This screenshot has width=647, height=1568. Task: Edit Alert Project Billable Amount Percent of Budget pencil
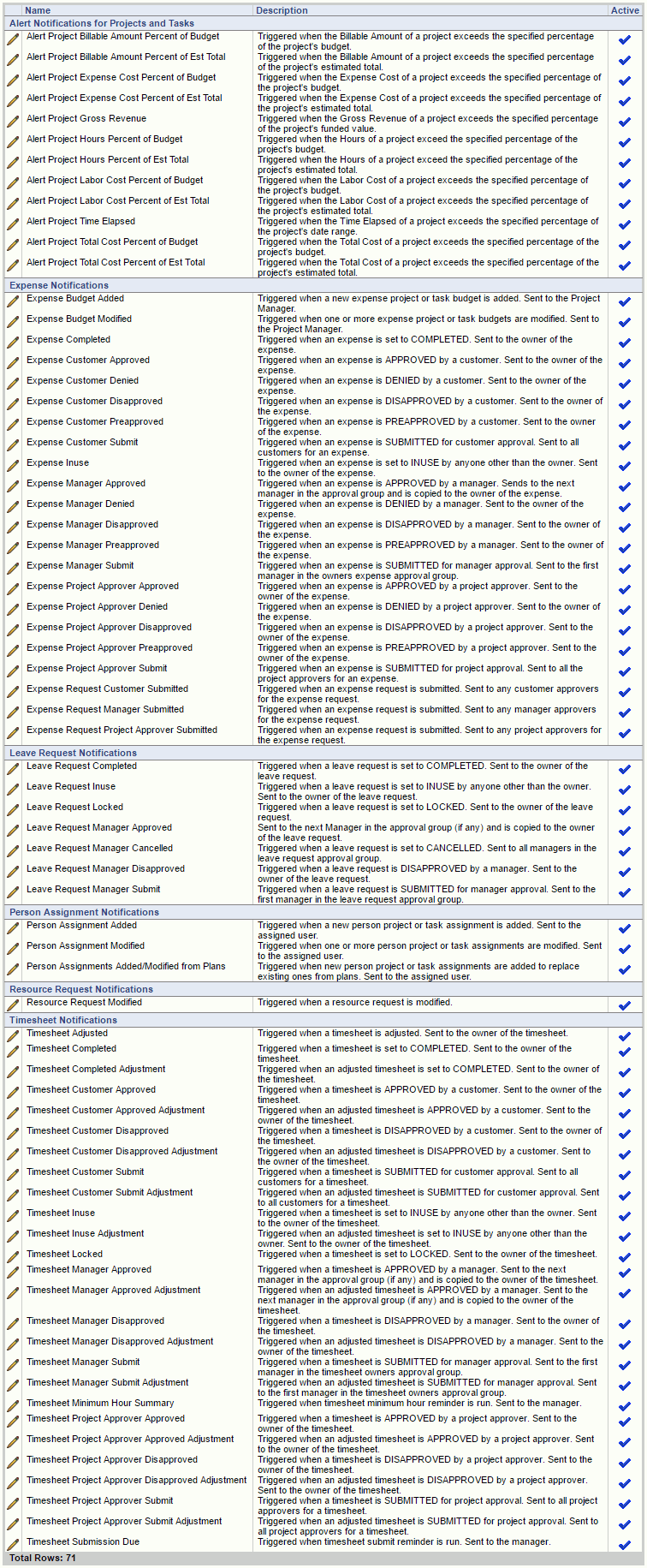click(x=13, y=39)
